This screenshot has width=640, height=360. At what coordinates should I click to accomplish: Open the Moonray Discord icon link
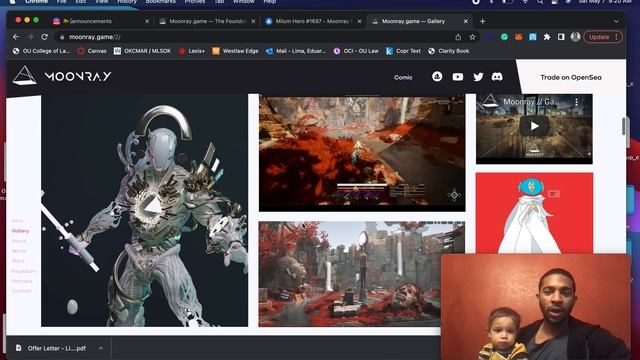pyautogui.click(x=497, y=77)
